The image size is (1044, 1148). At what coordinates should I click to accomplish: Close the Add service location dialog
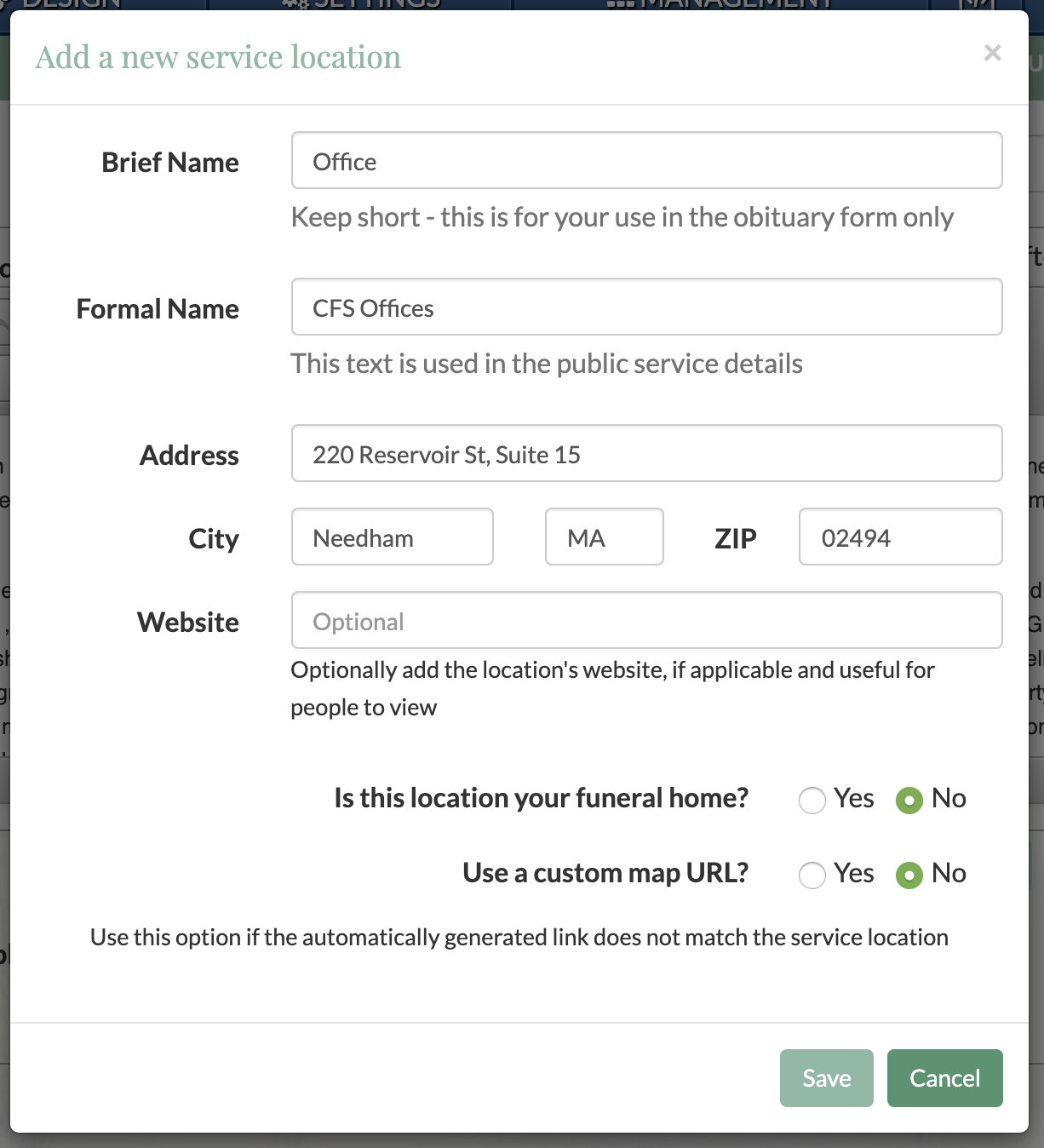tap(992, 53)
